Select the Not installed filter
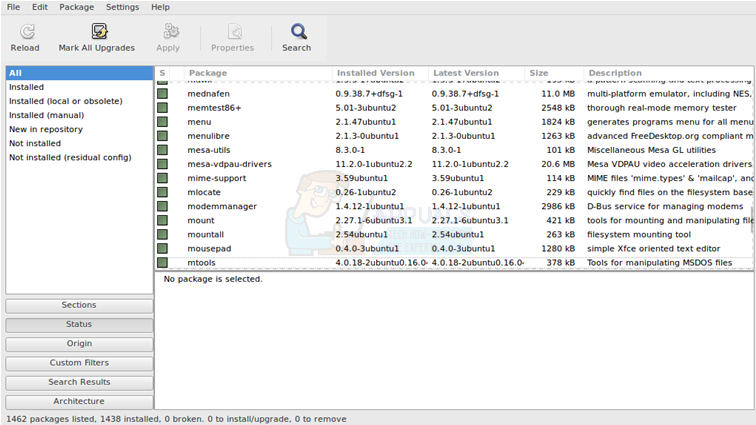This screenshot has height=425, width=756. click(x=35, y=143)
